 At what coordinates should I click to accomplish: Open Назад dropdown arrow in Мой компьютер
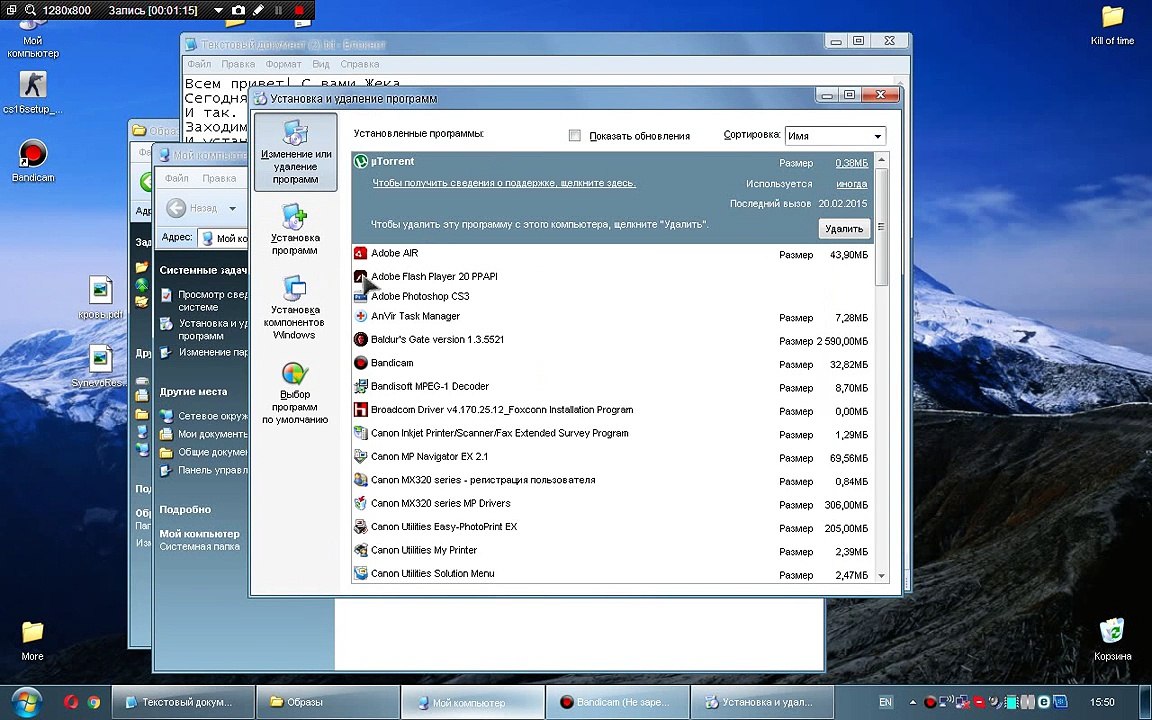point(232,209)
